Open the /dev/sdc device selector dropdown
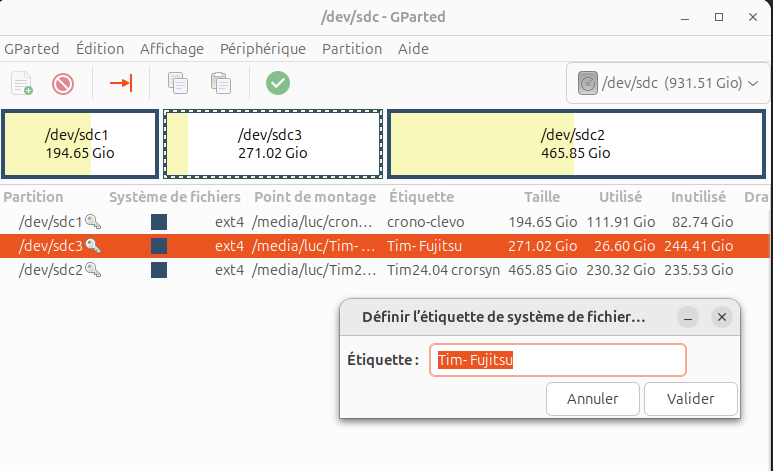This screenshot has height=471, width=773. [667, 83]
